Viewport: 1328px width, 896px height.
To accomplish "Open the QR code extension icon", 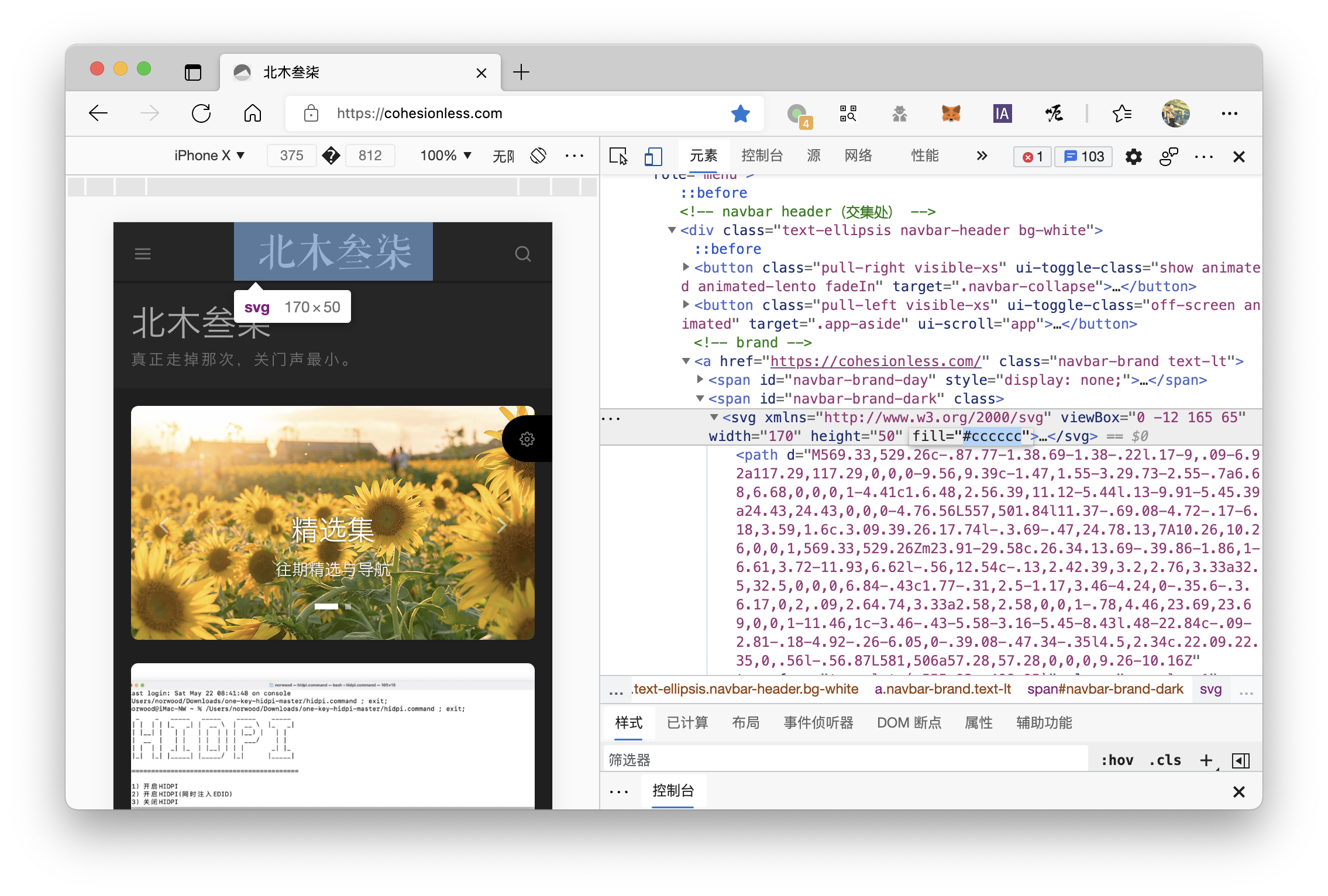I will (x=848, y=113).
